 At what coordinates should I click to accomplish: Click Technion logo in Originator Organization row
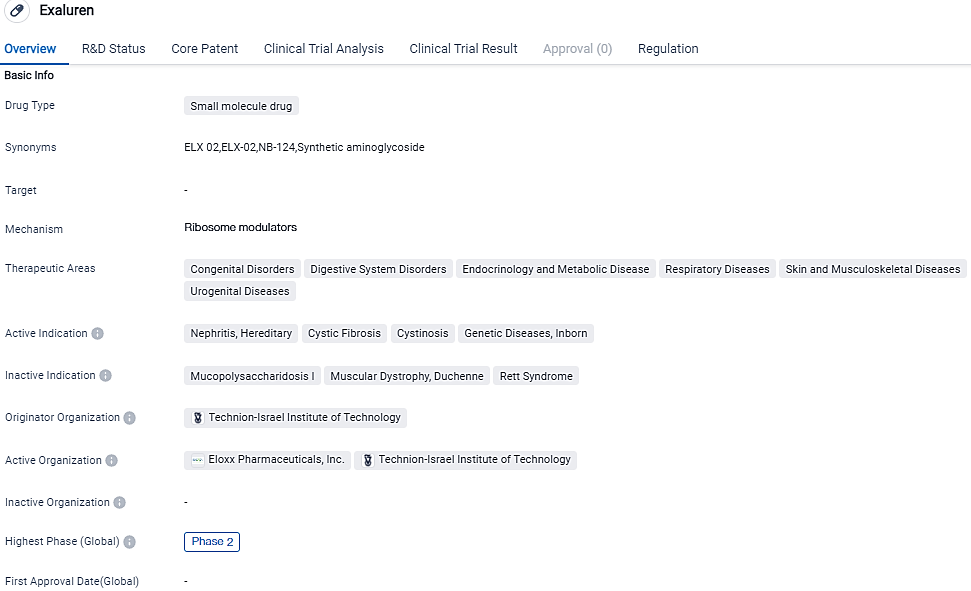tap(197, 418)
